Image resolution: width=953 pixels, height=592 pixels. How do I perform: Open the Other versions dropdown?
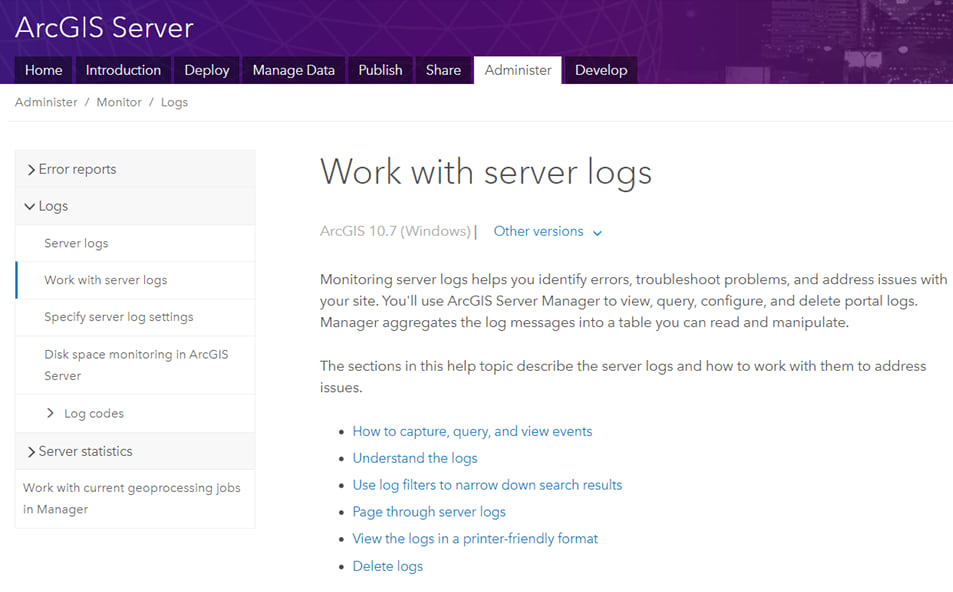point(547,232)
